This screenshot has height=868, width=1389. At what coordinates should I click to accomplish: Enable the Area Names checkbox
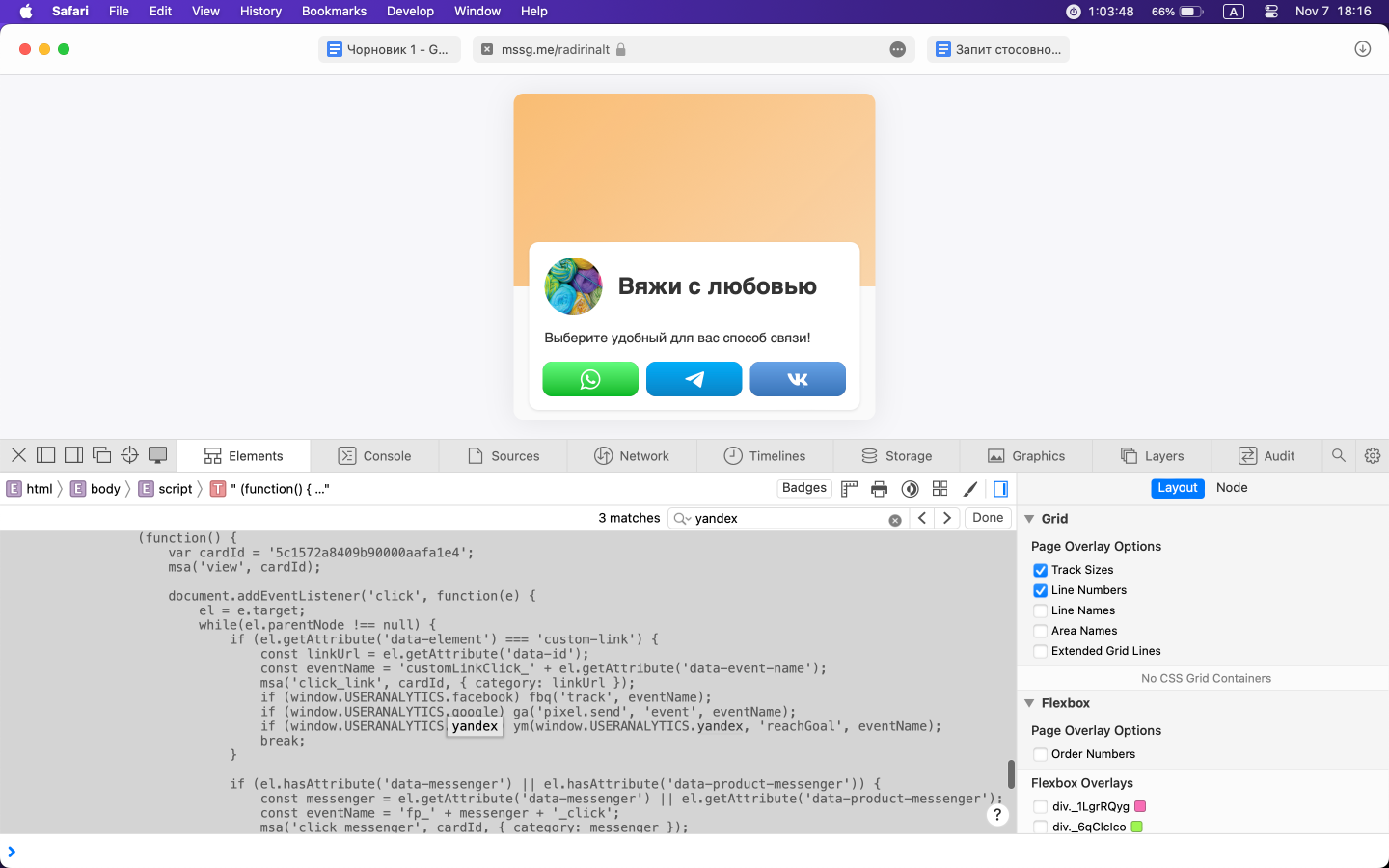click(x=1040, y=631)
